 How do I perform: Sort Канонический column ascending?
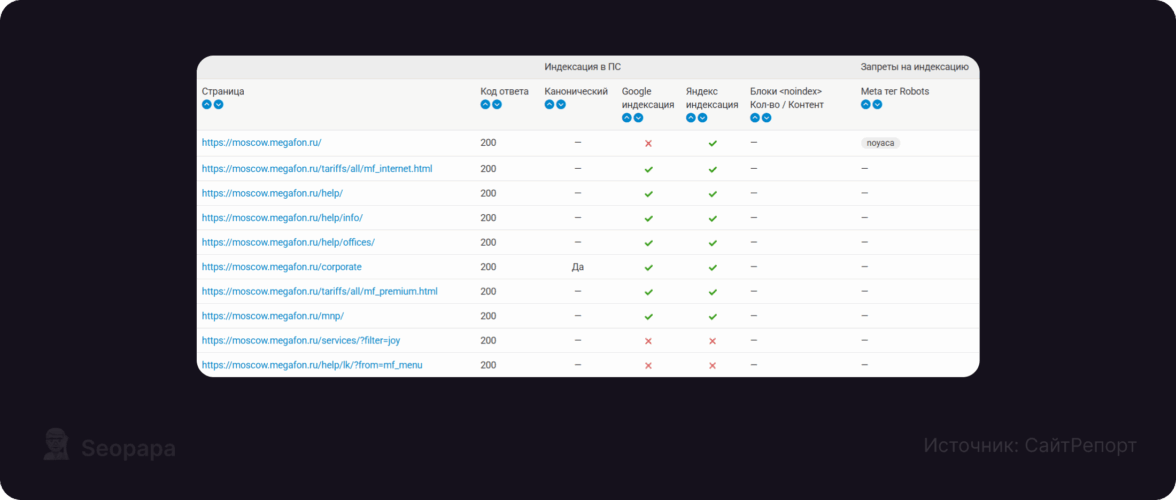point(549,104)
